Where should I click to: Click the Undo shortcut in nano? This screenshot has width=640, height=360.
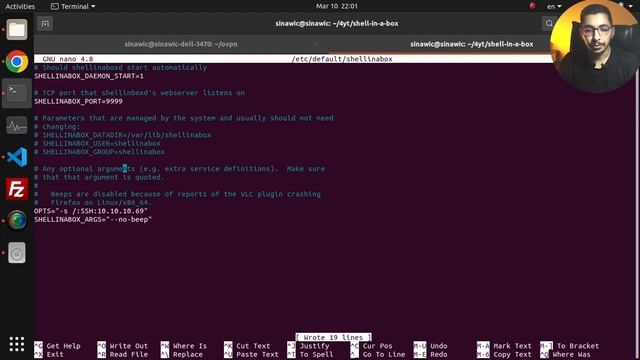[431, 346]
